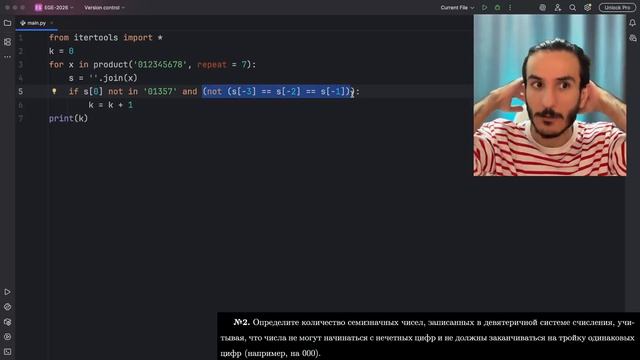
Task: Open the Run tool window in left sidebar
Action: tap(7, 292)
